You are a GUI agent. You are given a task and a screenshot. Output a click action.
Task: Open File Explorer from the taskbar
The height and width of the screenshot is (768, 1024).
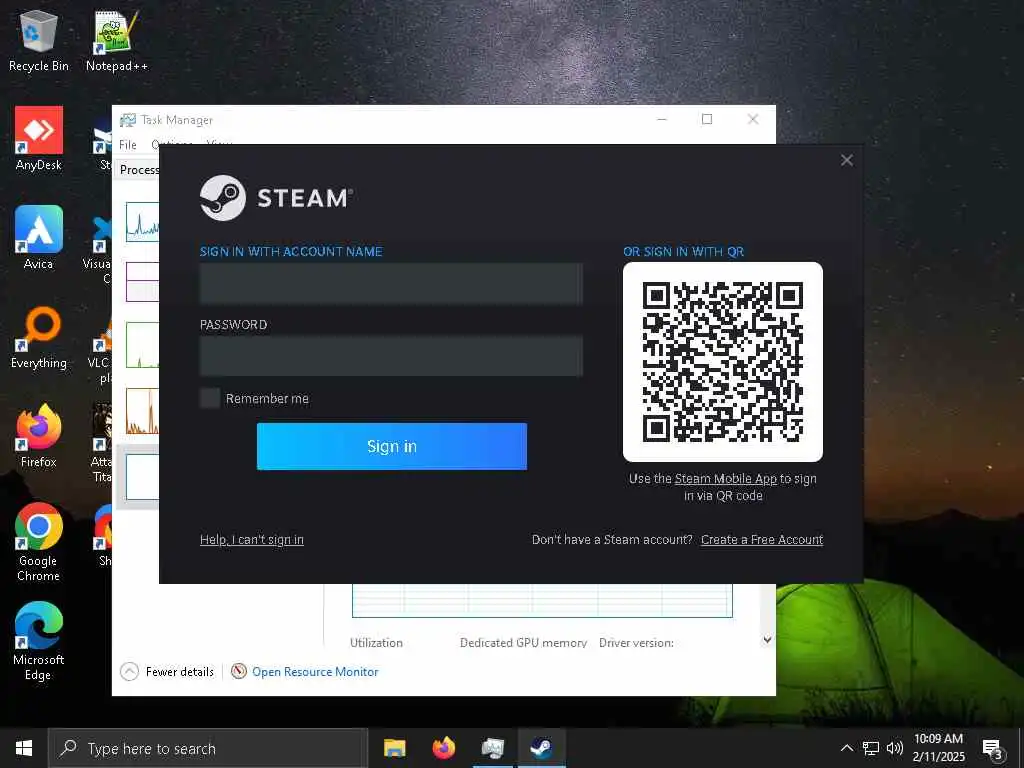[394, 748]
